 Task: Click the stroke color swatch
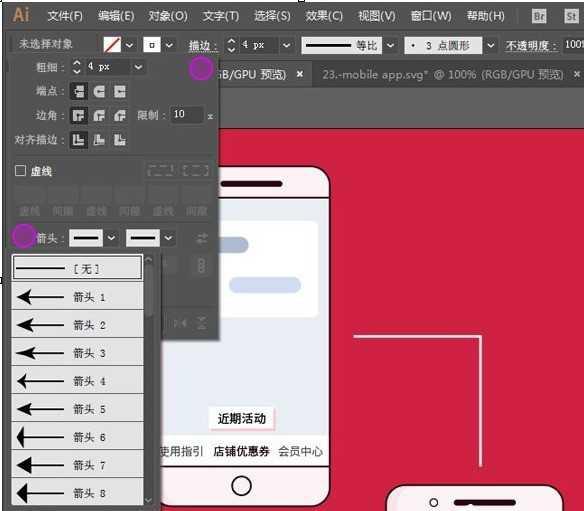click(152, 45)
